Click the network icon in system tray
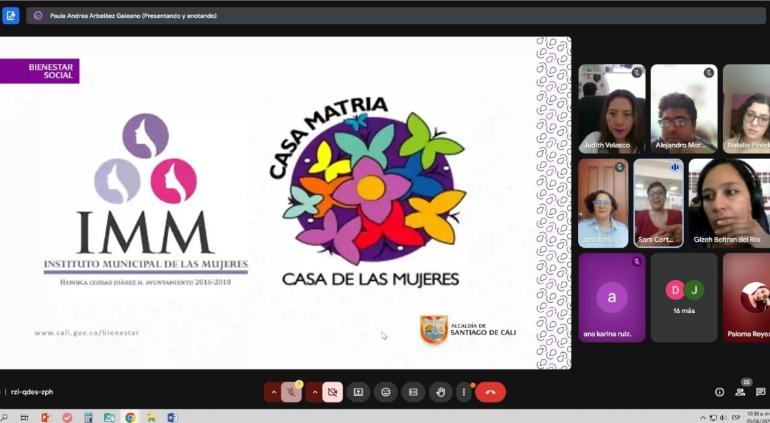770x423 pixels. click(x=713, y=418)
